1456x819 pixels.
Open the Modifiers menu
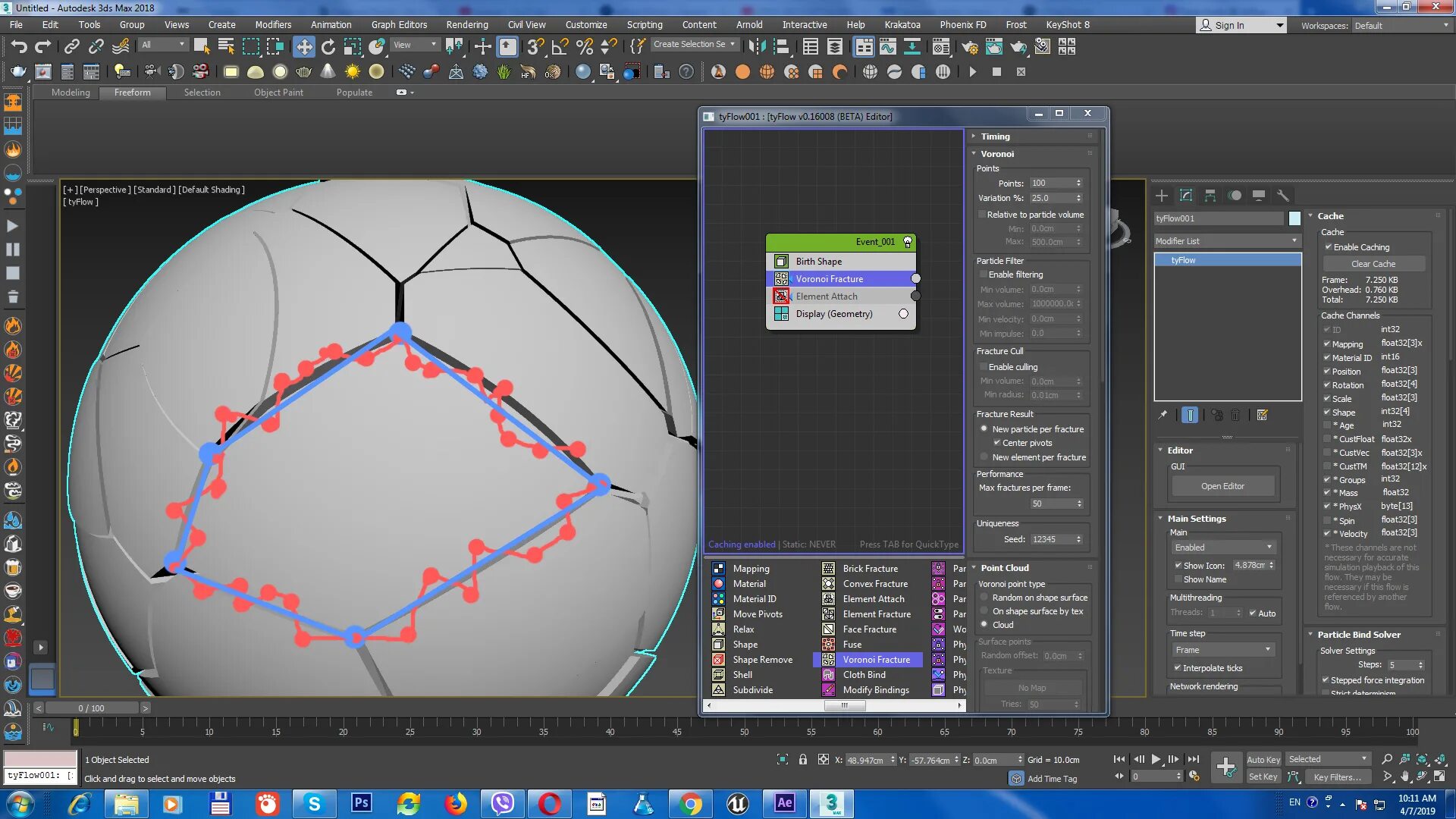272,24
